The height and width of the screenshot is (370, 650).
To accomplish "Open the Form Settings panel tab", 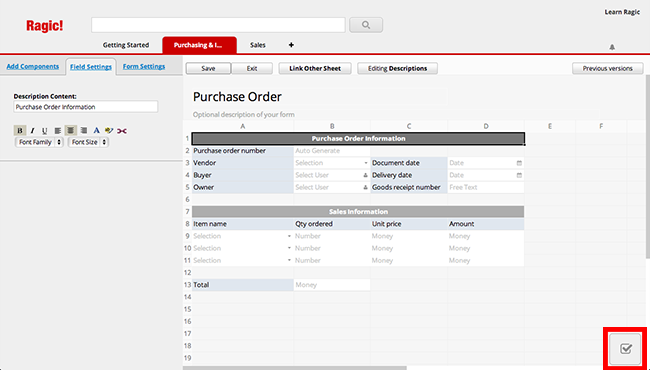I will click(x=144, y=66).
